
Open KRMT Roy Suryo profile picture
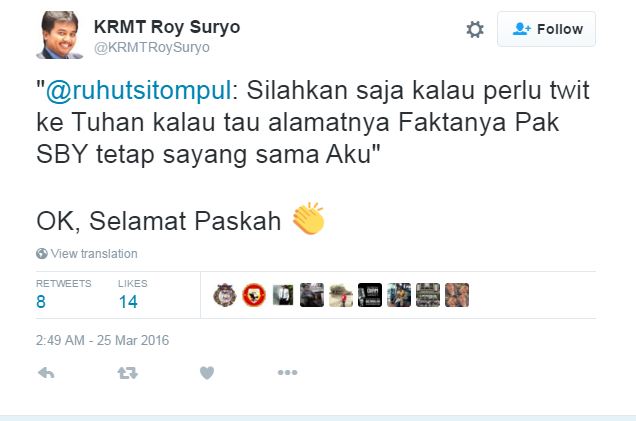[x=60, y=35]
